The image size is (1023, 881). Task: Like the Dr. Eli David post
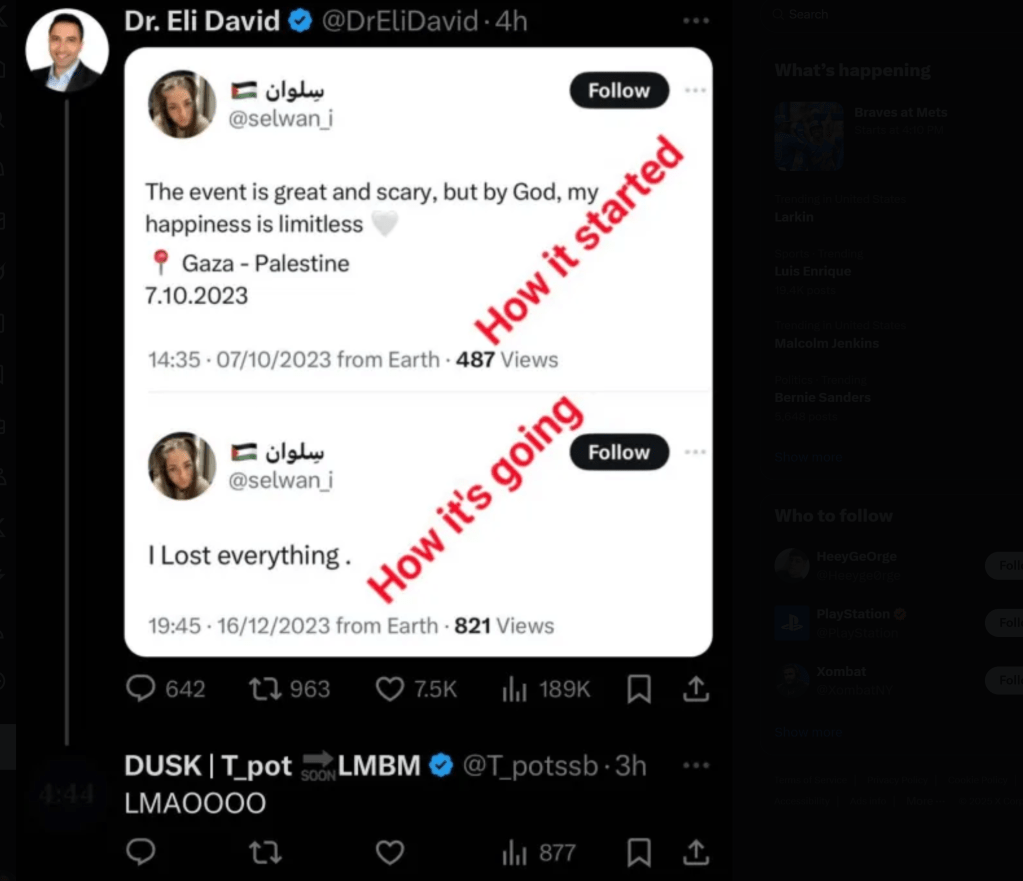(x=416, y=689)
